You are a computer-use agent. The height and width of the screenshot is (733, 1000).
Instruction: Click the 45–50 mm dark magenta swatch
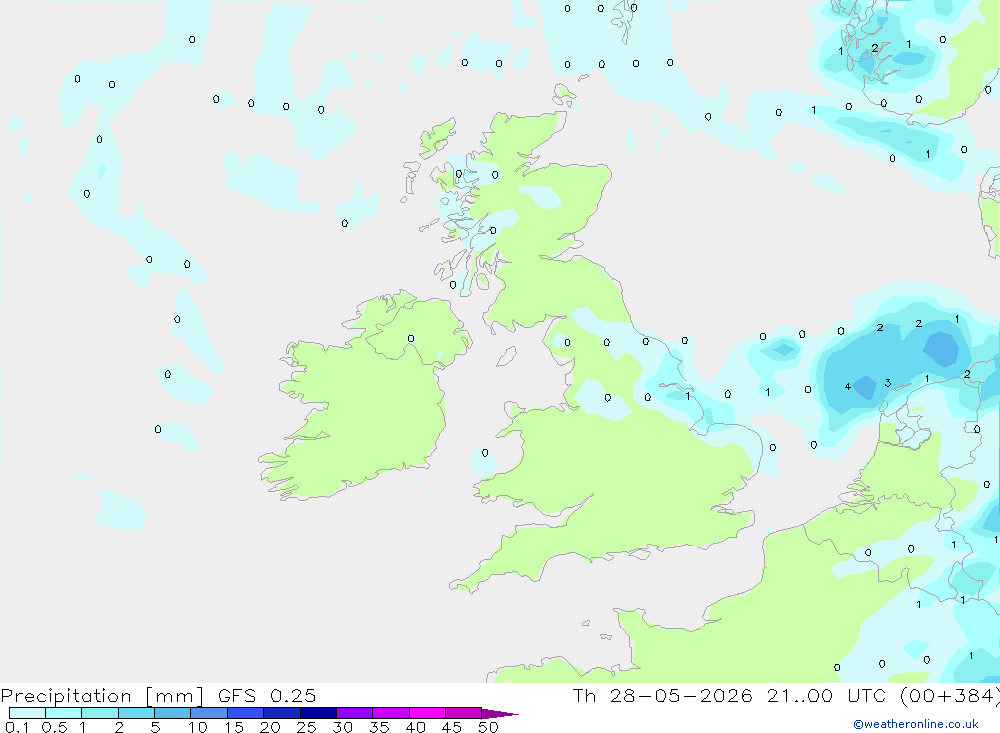463,713
